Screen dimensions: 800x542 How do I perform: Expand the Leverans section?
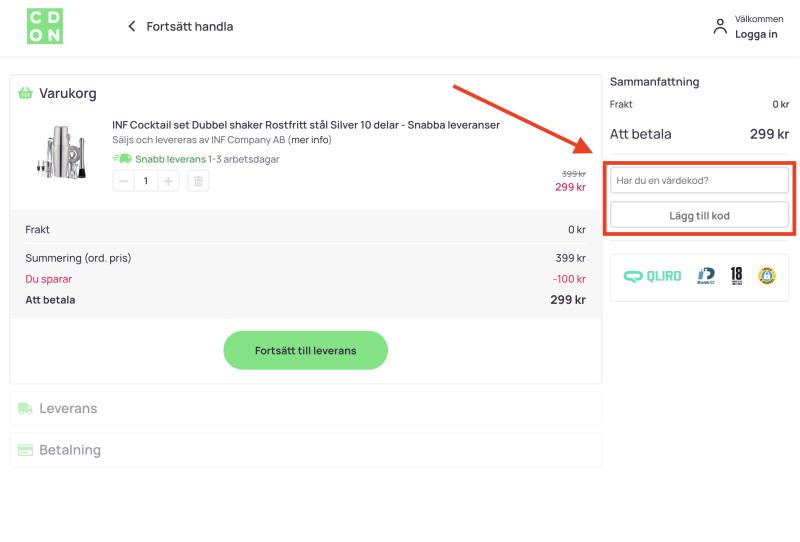coord(306,408)
